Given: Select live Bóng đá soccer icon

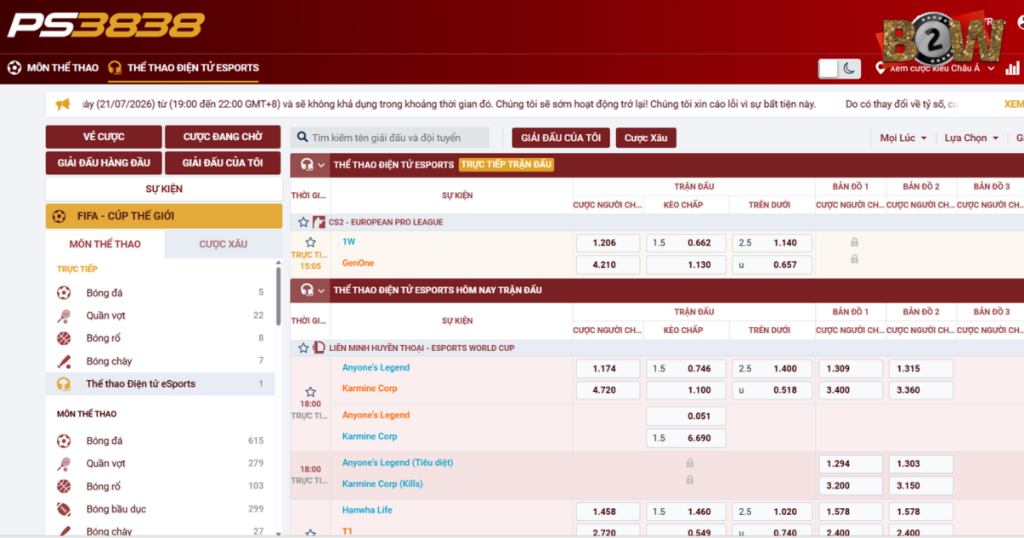Looking at the screenshot, I should coord(63,293).
